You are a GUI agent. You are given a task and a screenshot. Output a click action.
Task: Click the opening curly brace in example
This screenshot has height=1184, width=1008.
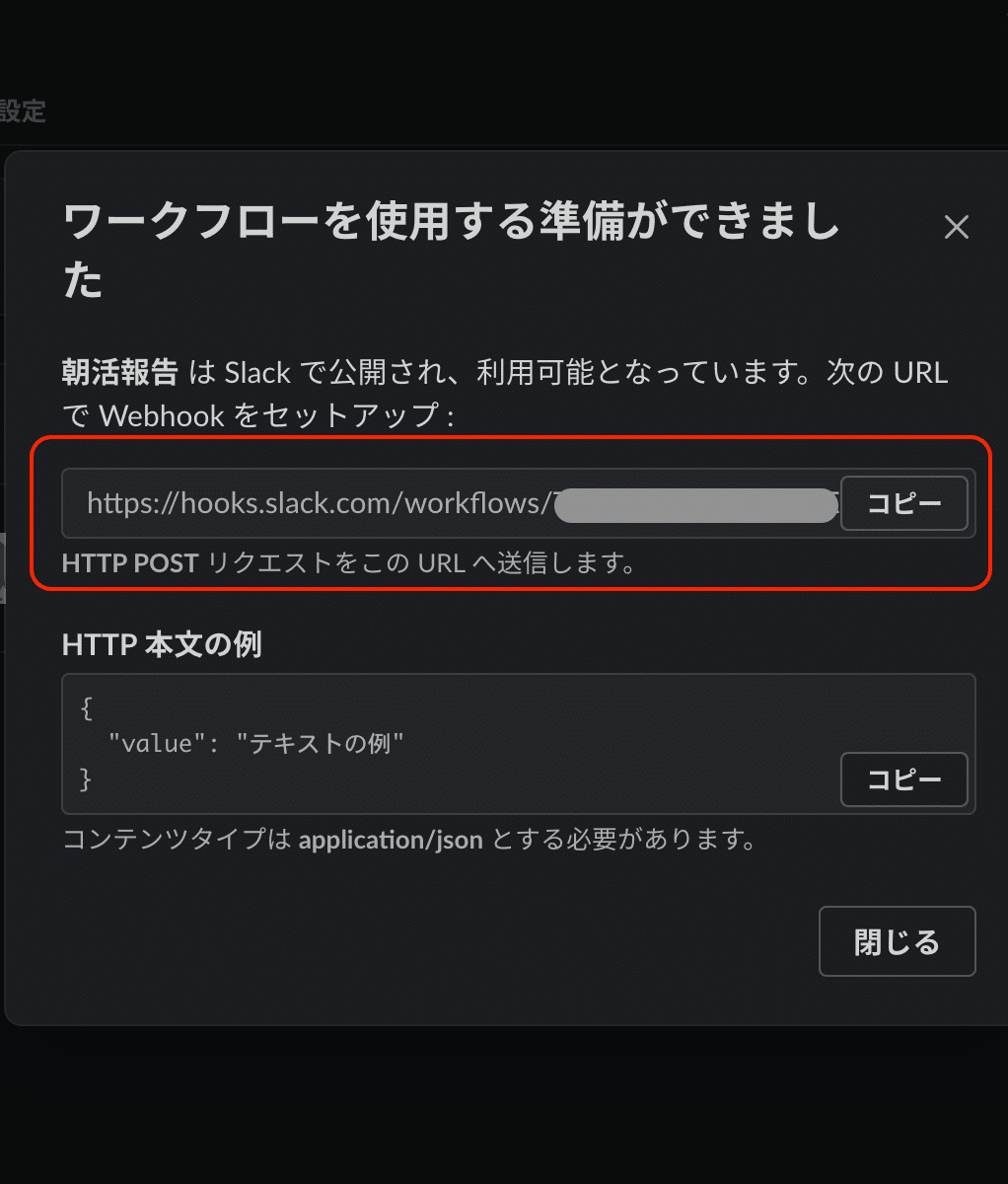coord(87,708)
